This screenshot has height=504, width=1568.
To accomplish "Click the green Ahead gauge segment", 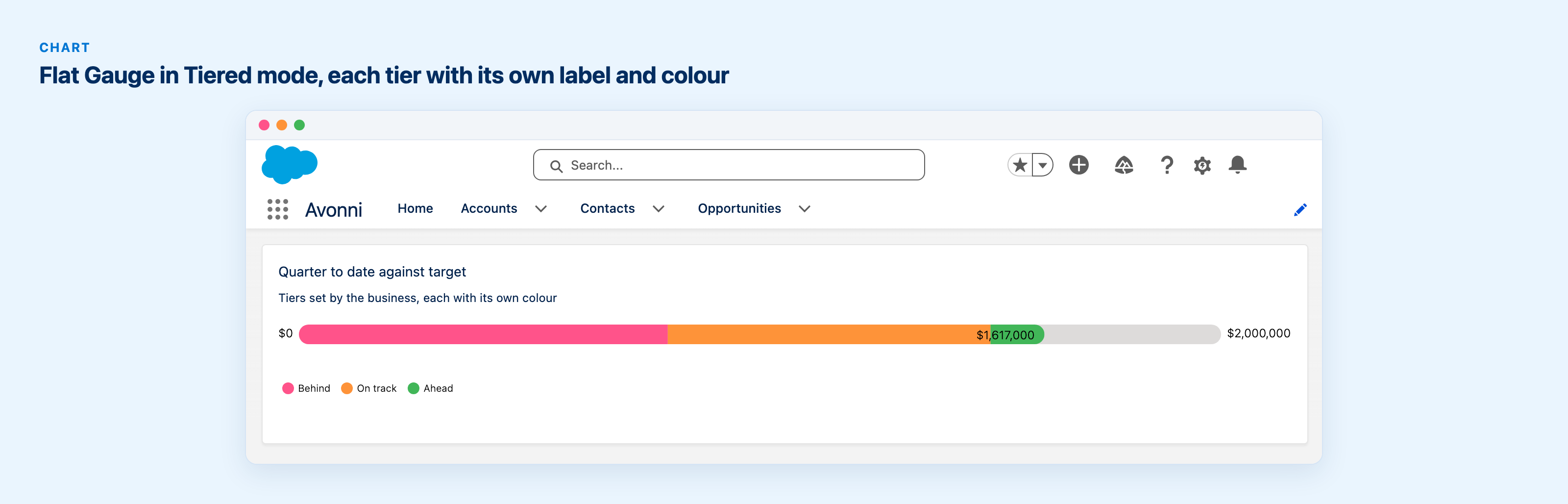I will (1017, 334).
